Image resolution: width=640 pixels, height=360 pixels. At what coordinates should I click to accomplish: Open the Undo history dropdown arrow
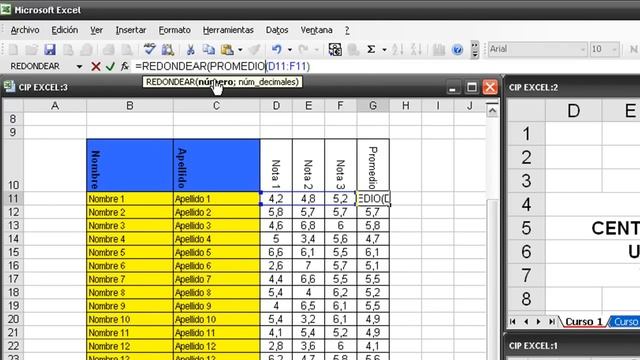tap(290, 50)
